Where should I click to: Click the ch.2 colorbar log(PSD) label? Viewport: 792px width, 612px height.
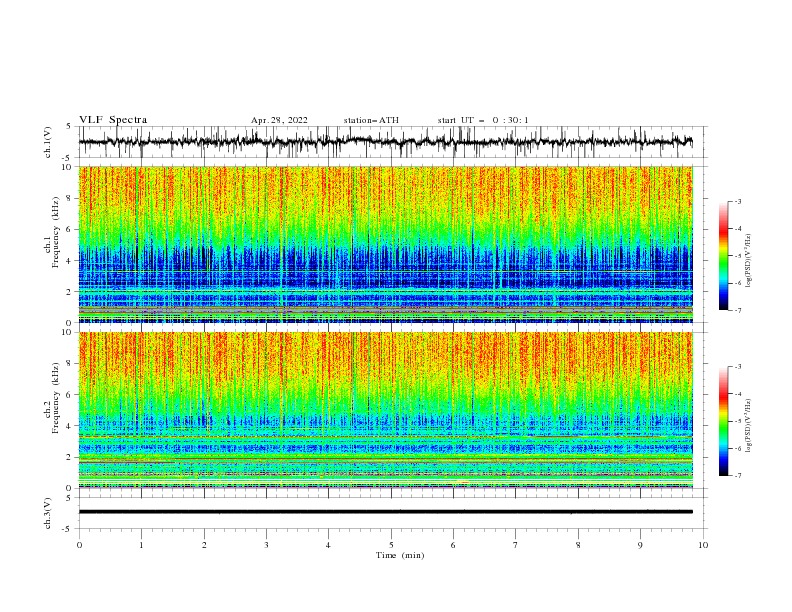tap(748, 426)
